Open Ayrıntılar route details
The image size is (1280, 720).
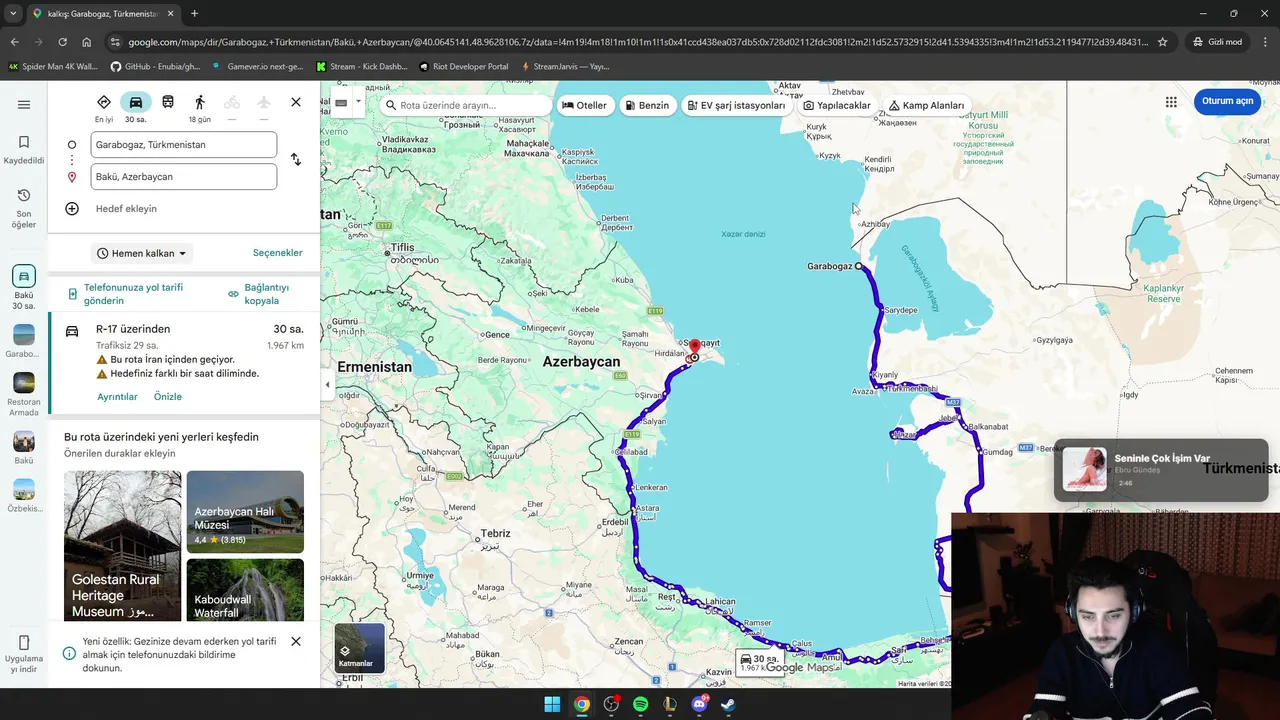(117, 397)
